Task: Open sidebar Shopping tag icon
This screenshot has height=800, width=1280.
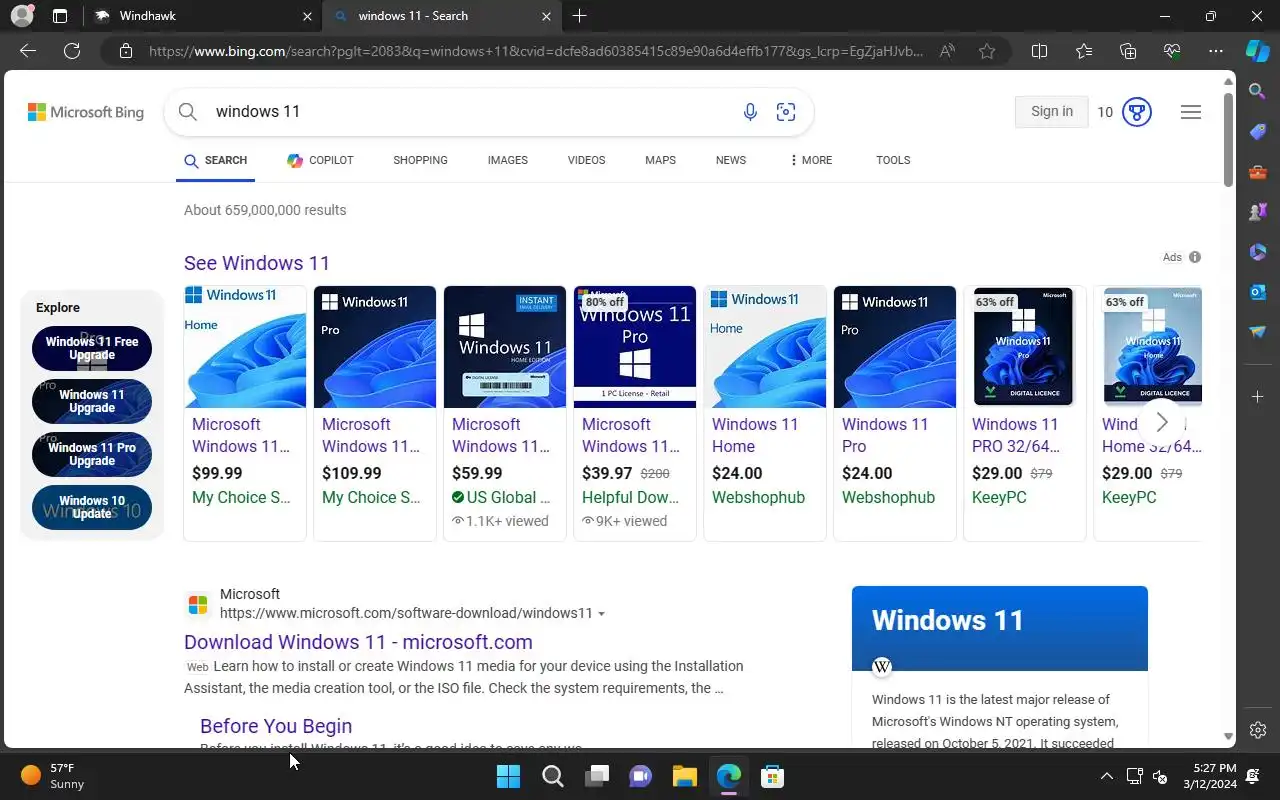Action: point(1258,132)
